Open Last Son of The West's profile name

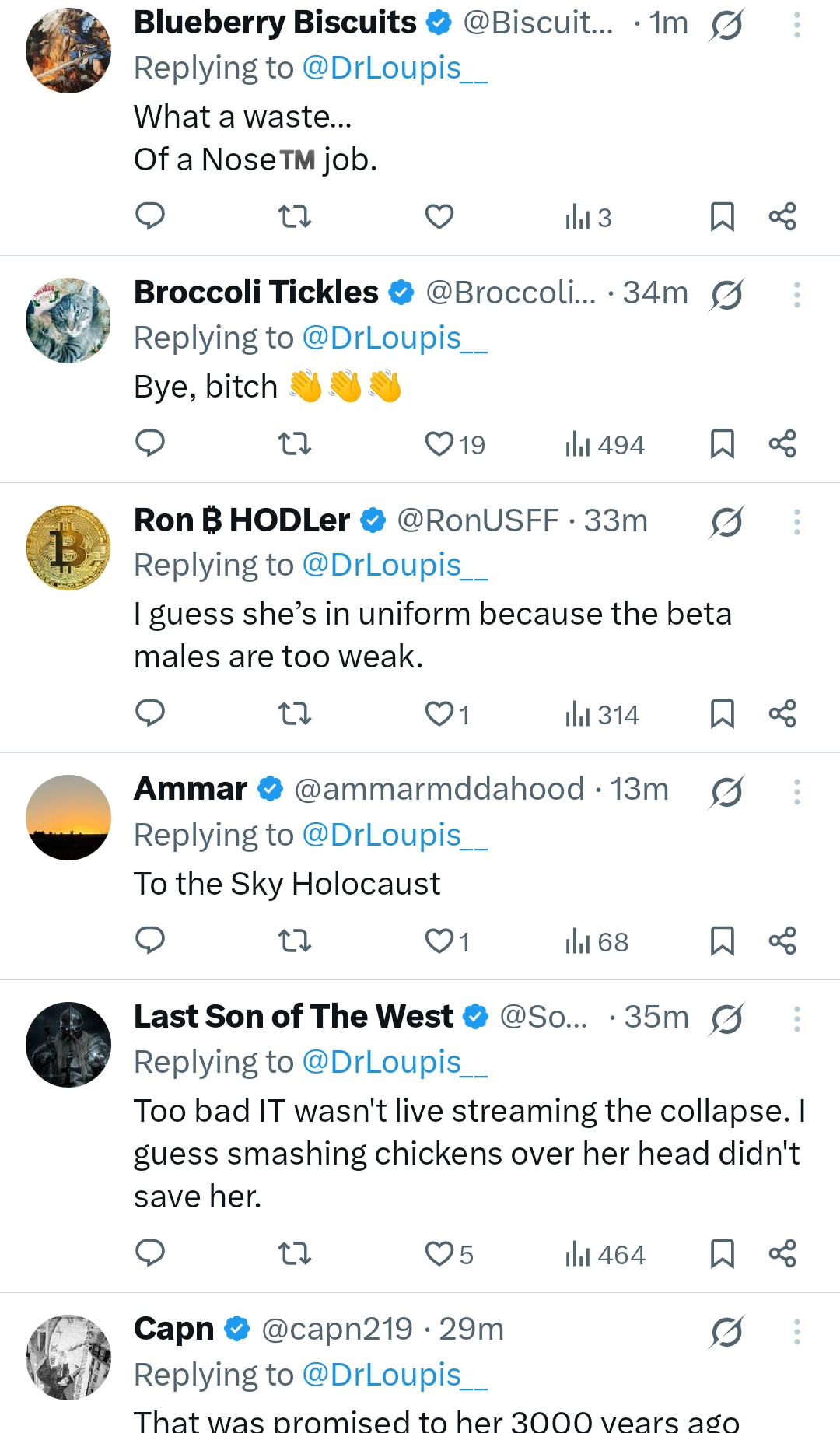point(293,1016)
